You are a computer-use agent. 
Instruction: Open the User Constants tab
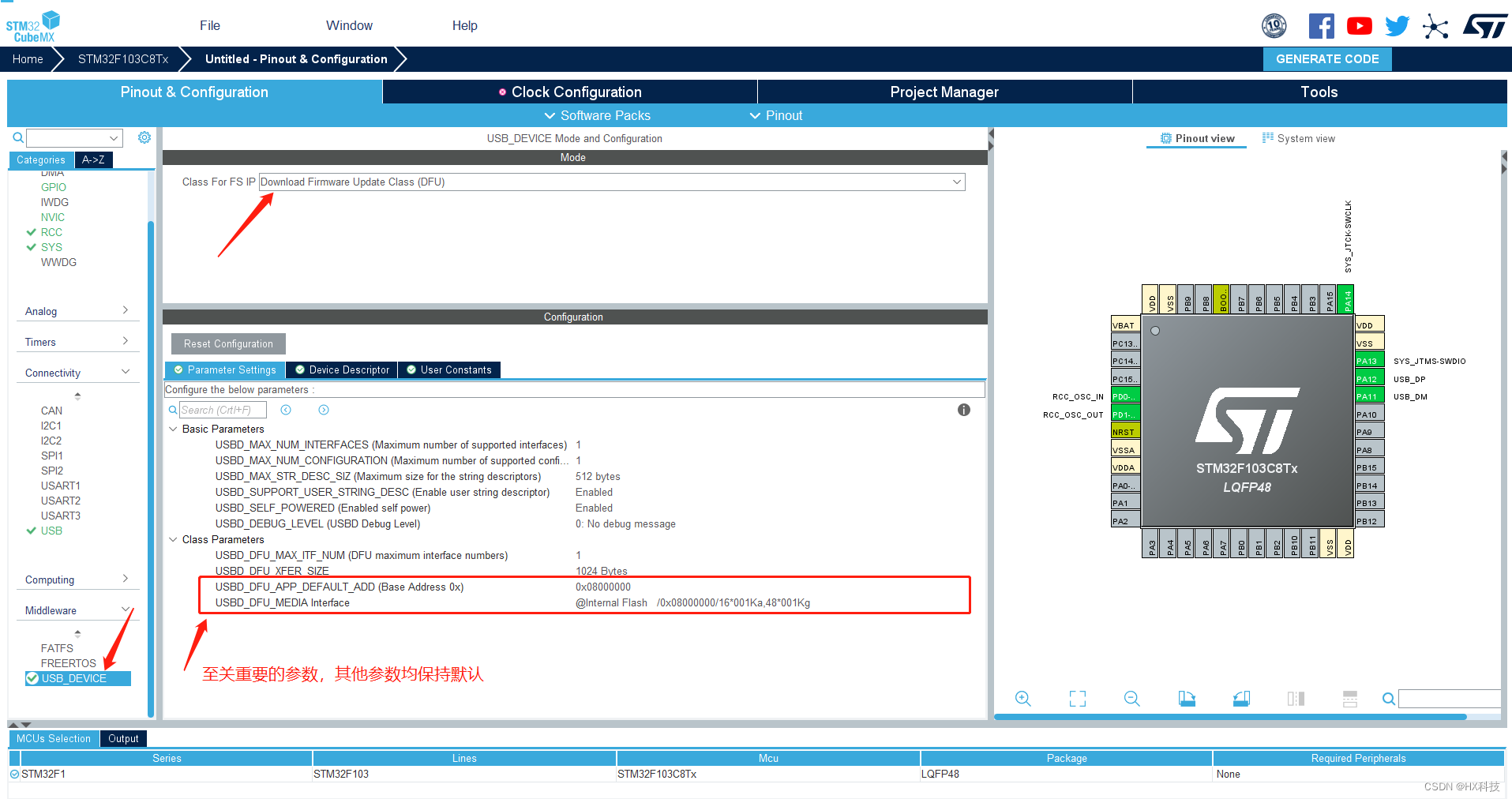pyautogui.click(x=448, y=369)
